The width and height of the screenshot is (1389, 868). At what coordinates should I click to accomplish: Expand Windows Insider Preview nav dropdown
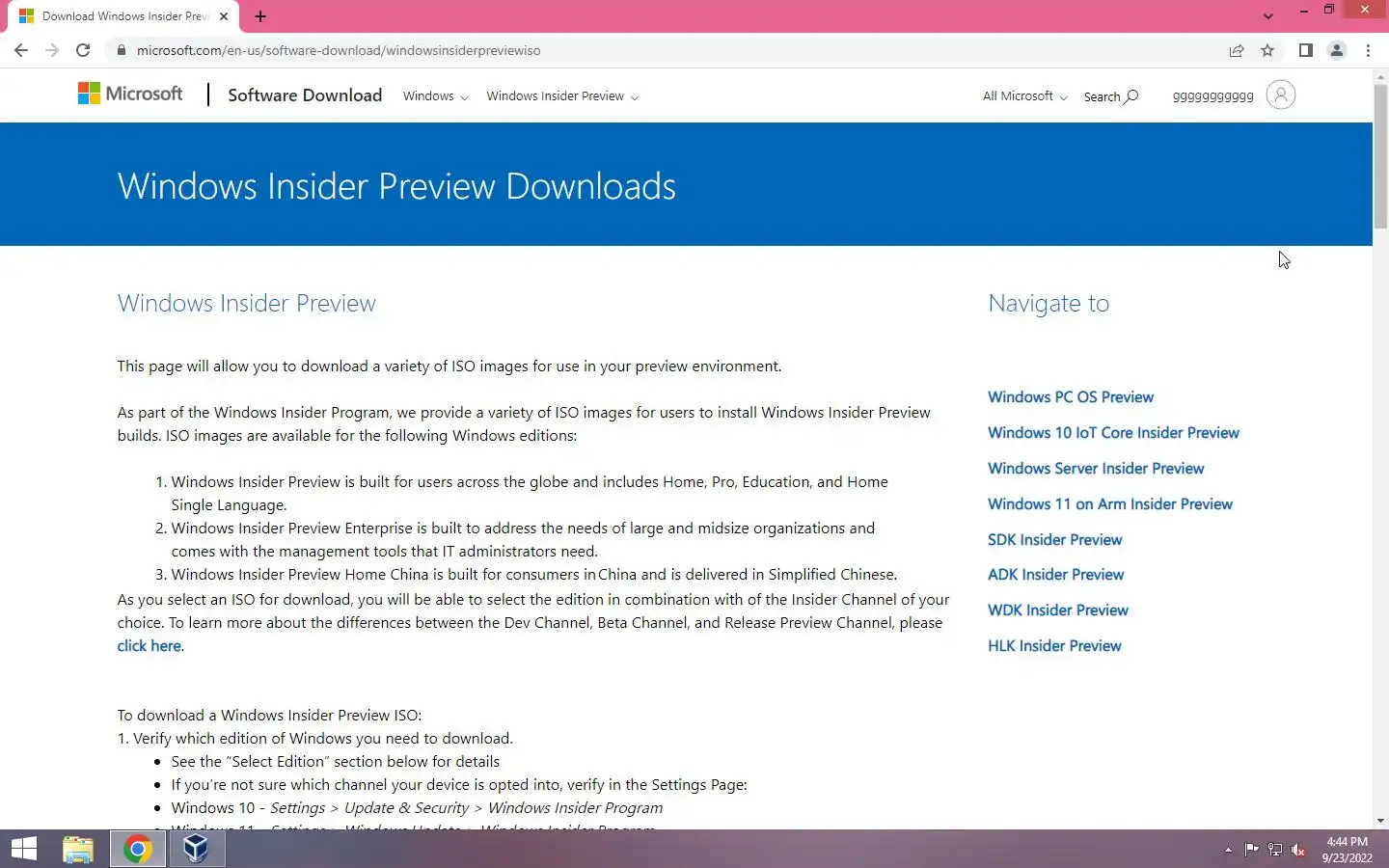pyautogui.click(x=562, y=96)
